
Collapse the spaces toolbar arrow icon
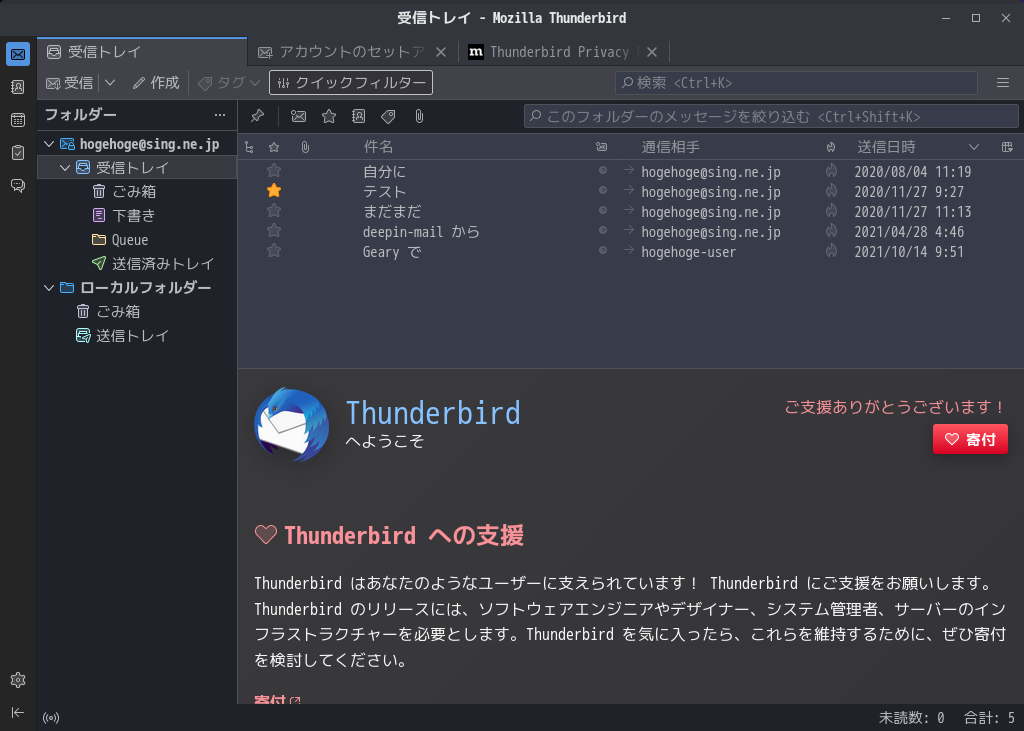[x=18, y=713]
